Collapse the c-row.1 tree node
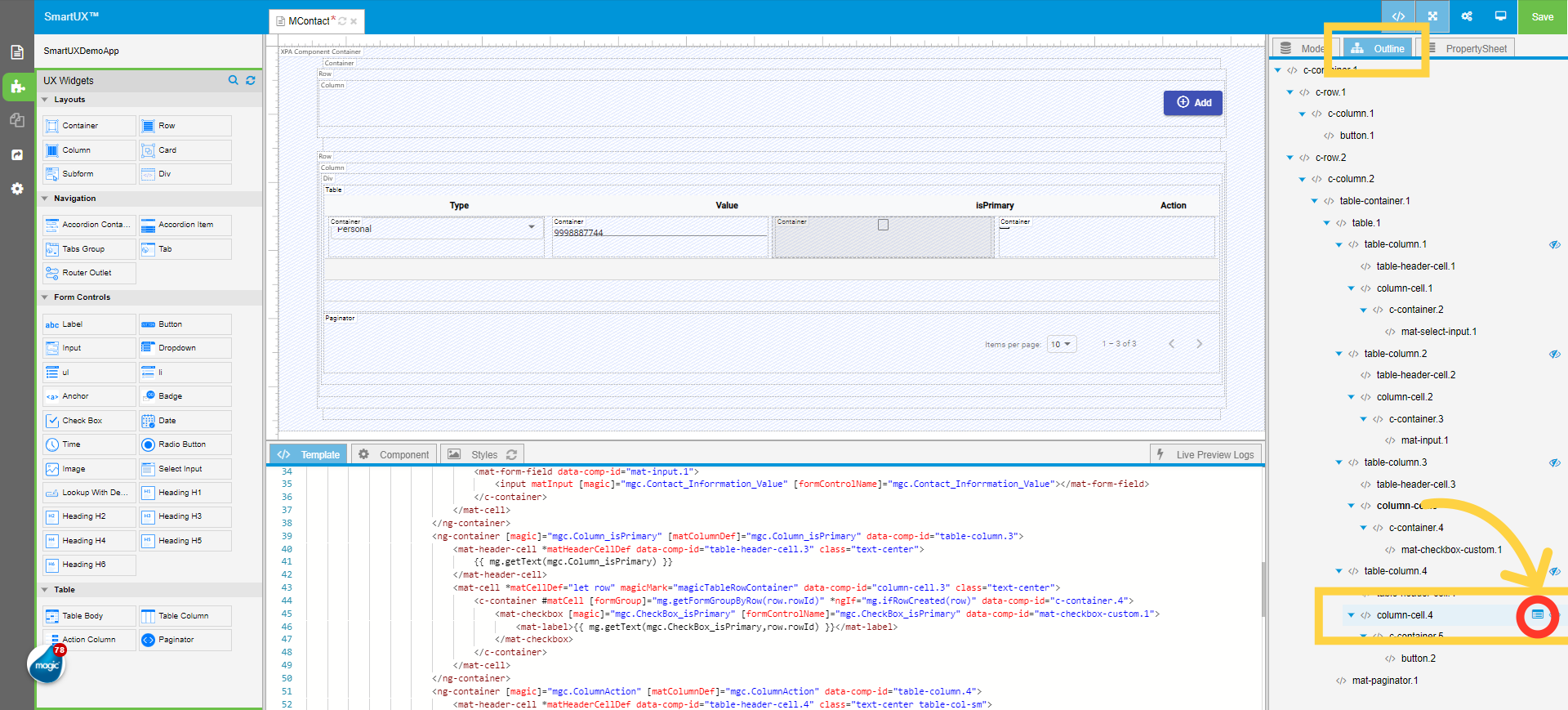 (x=1290, y=92)
